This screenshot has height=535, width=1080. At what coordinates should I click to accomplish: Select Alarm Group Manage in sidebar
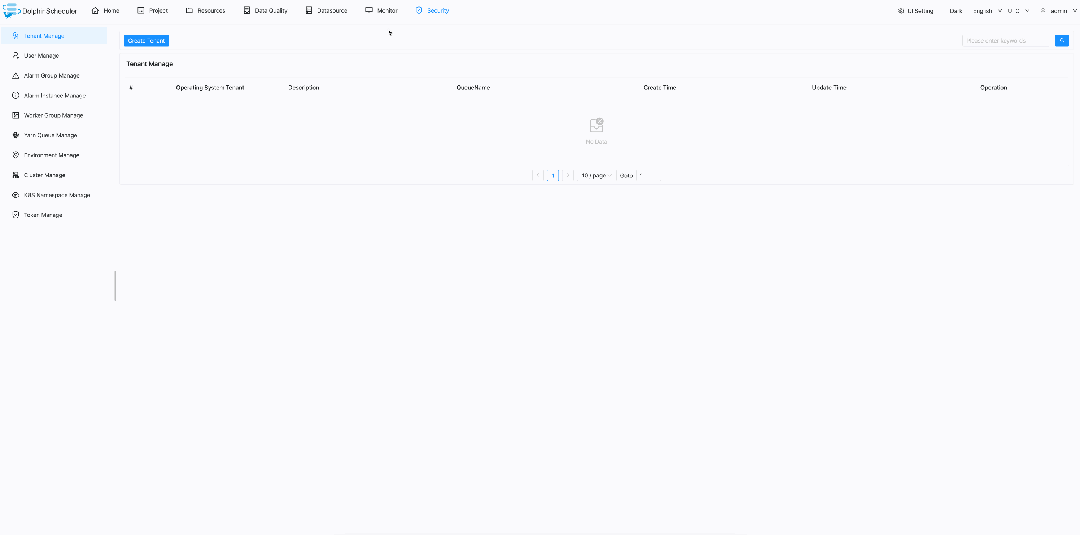coord(54,76)
